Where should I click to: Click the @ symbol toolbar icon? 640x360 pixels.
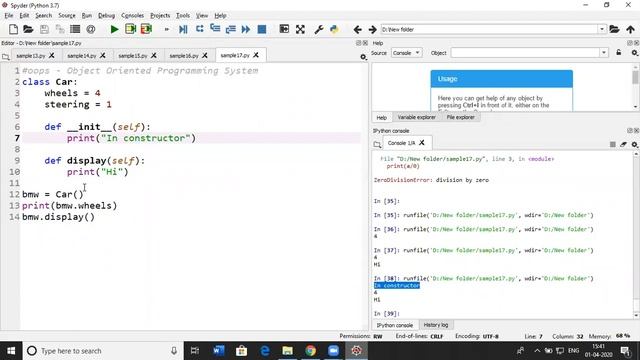91,29
